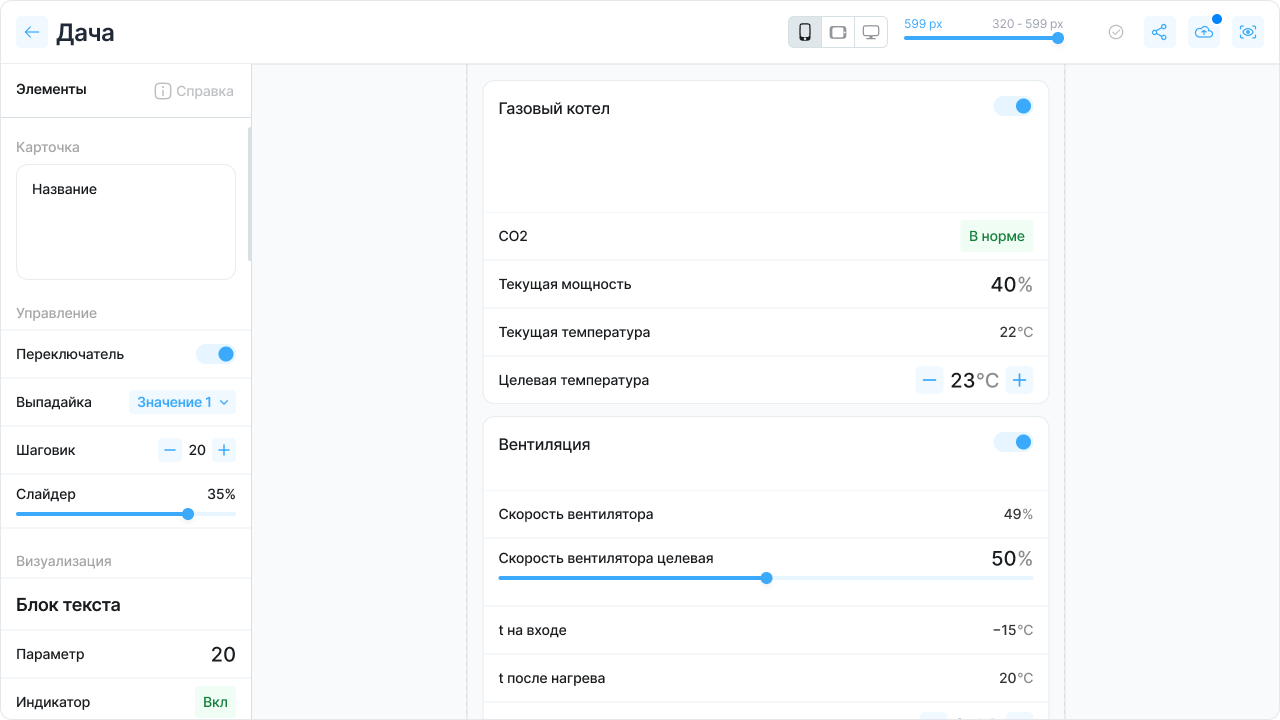
Task: Click the Шаговик minus button
Action: click(170, 450)
